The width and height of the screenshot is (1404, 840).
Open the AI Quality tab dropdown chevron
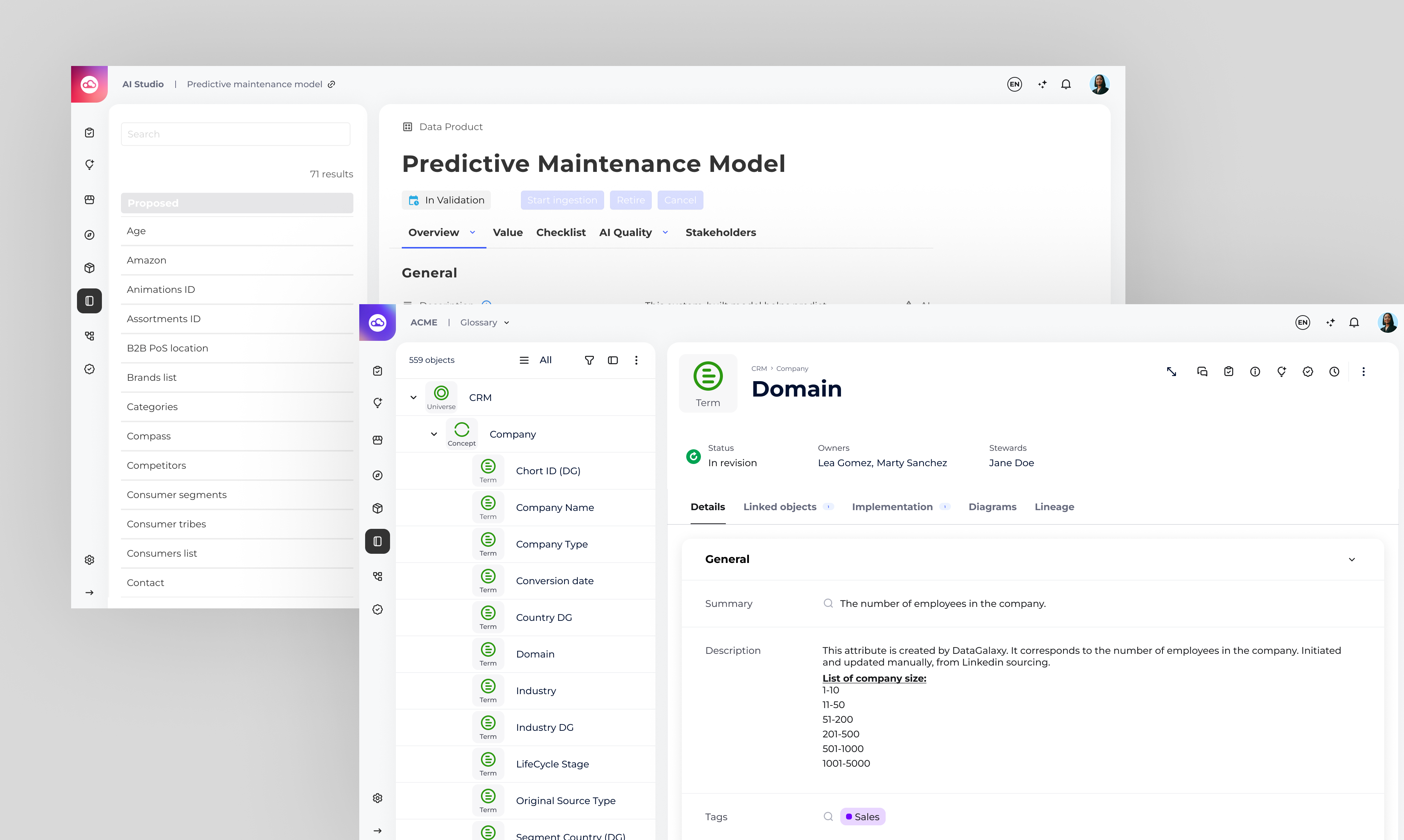pos(666,233)
